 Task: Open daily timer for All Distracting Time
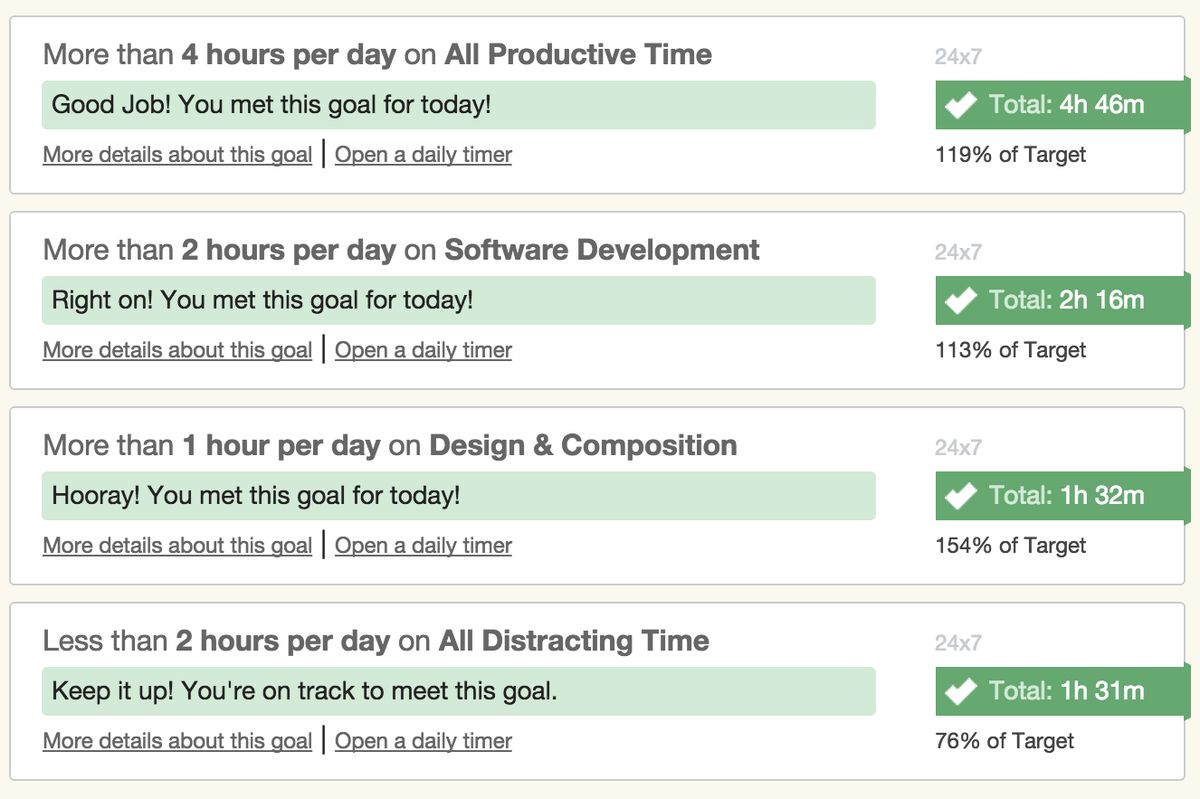[423, 741]
